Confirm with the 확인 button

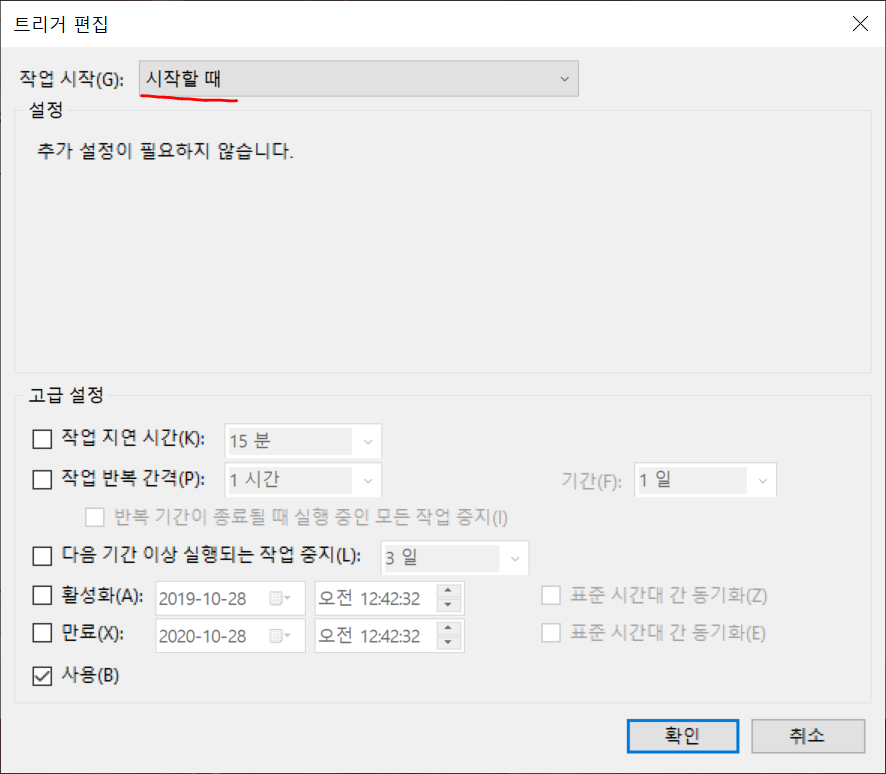click(x=683, y=736)
